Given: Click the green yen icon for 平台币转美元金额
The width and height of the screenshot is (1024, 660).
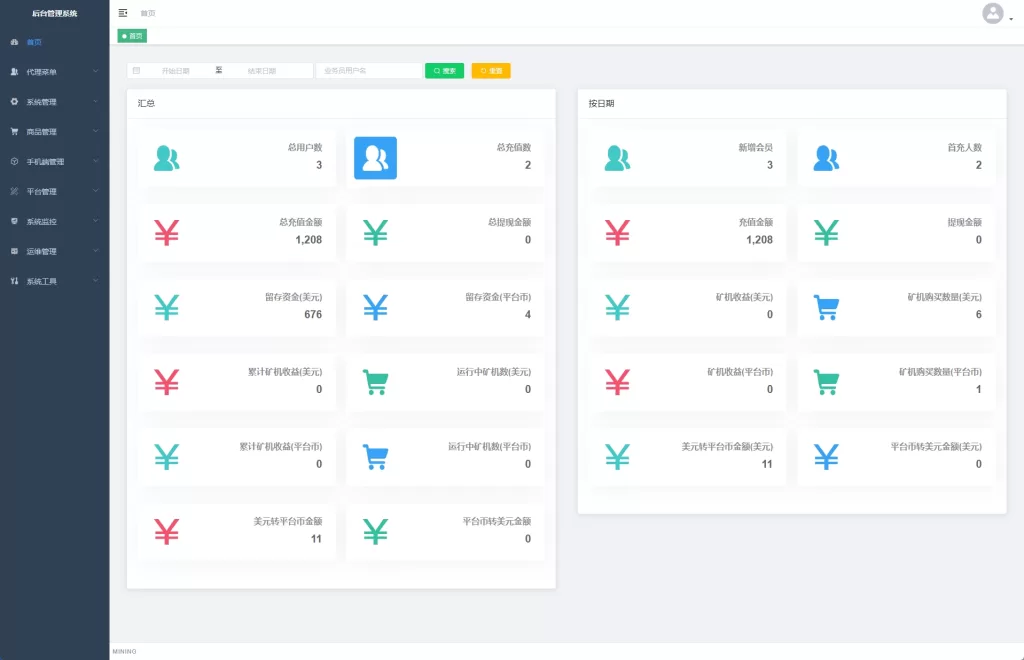Looking at the screenshot, I should (376, 532).
